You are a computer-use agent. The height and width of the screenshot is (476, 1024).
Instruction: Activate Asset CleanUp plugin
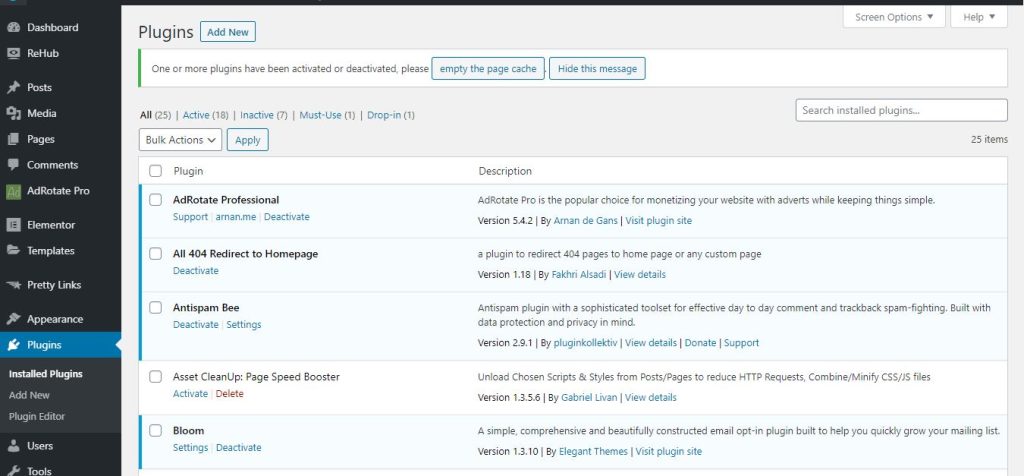click(x=190, y=394)
